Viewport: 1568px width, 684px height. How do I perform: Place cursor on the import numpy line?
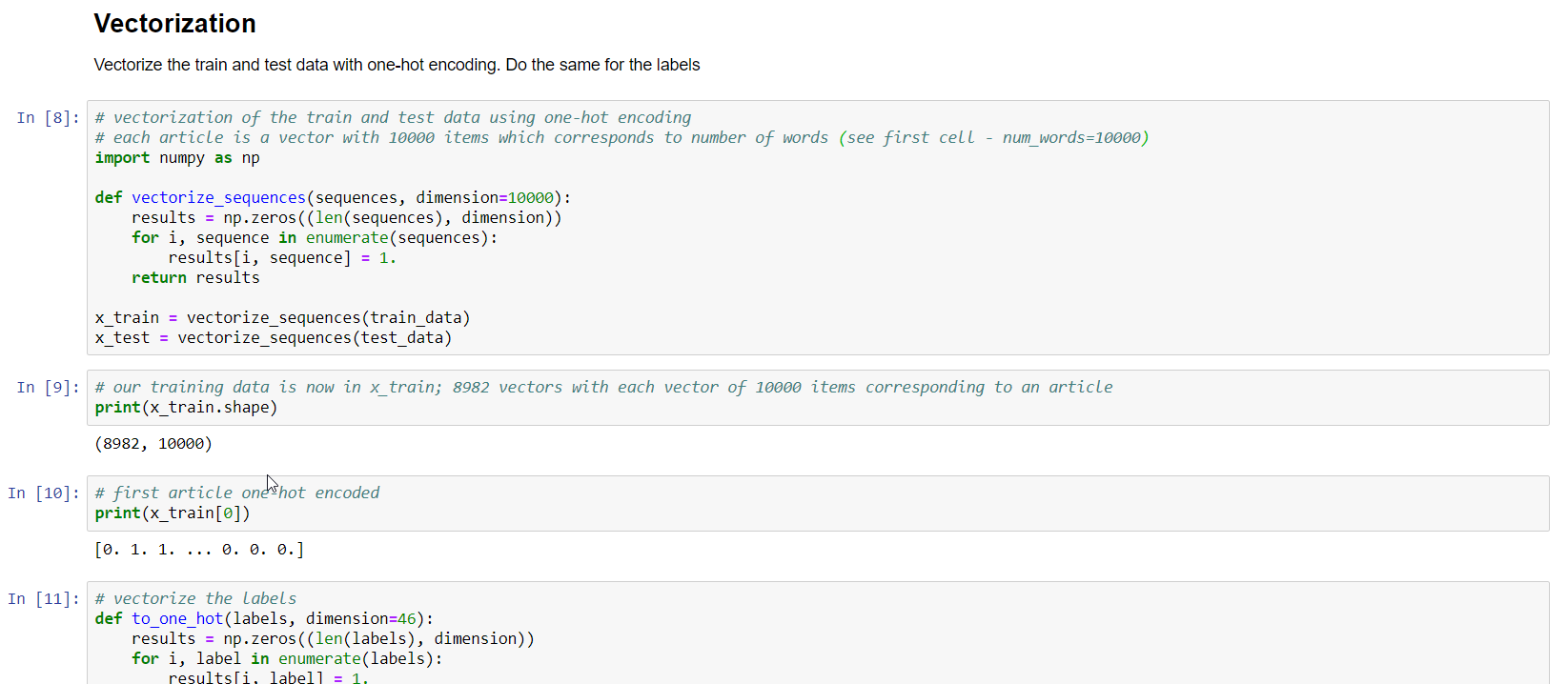[x=177, y=158]
